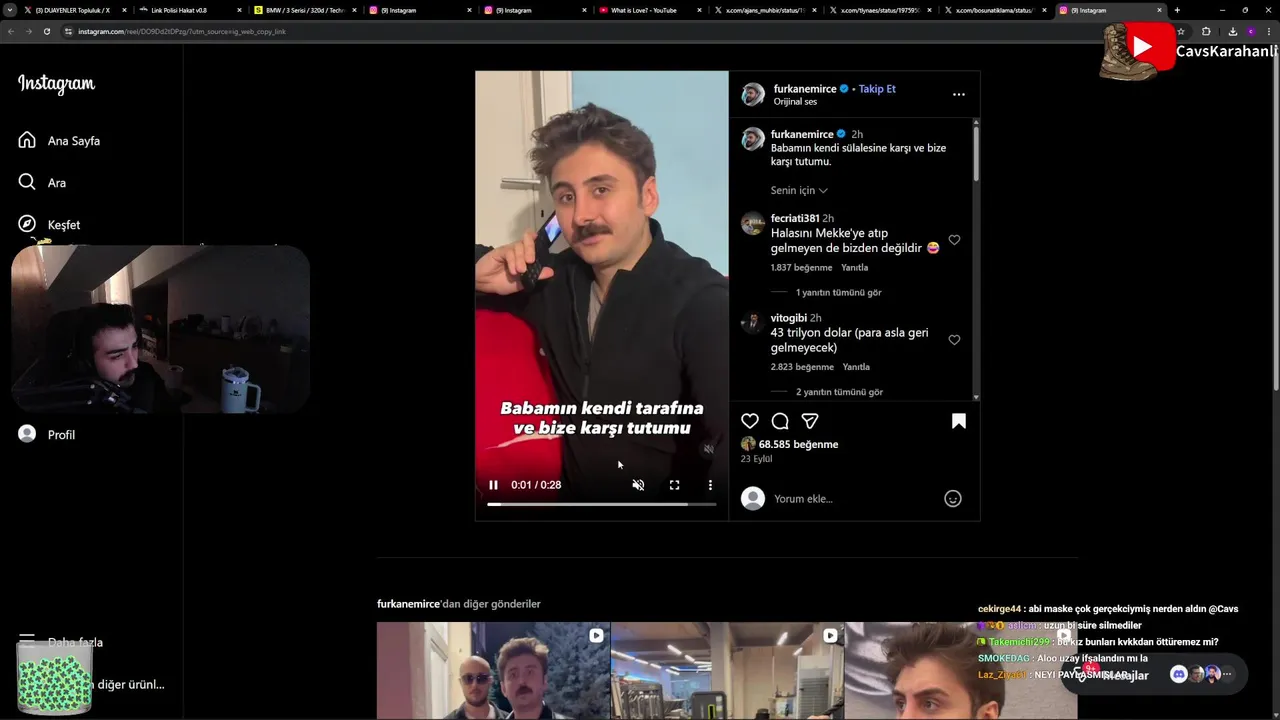Close the active Instagram tab
This screenshot has width=1280, height=720.
click(1159, 10)
